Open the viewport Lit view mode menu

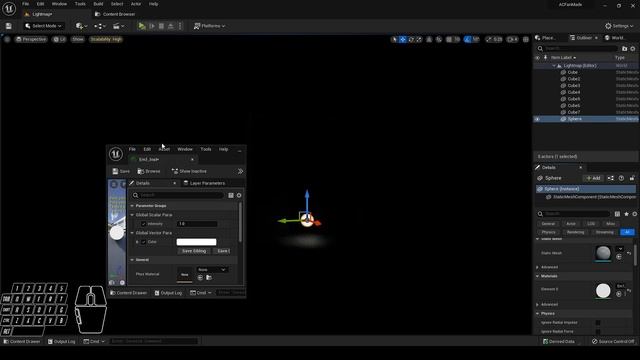60,39
